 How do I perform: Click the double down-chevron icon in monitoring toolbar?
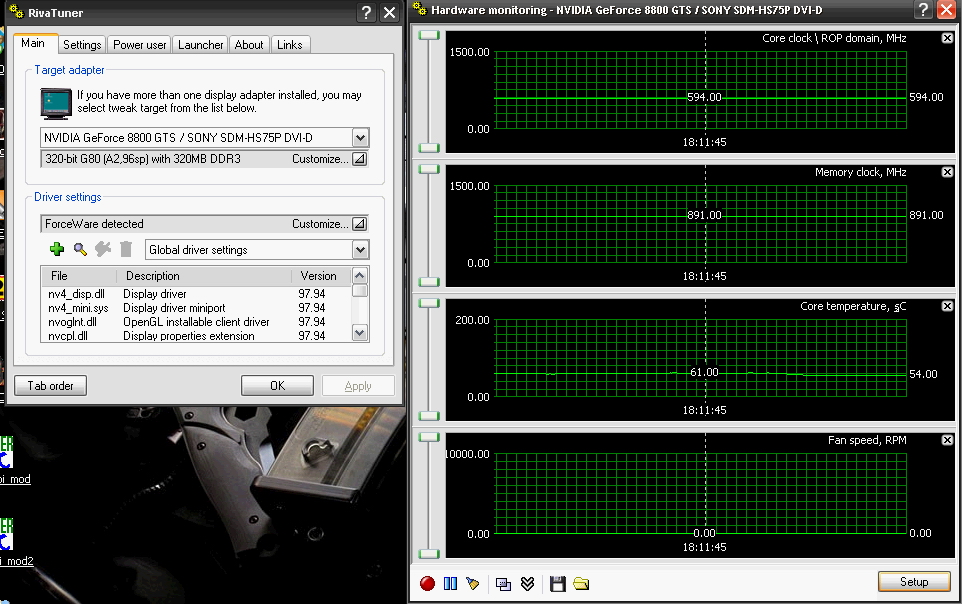click(528, 583)
